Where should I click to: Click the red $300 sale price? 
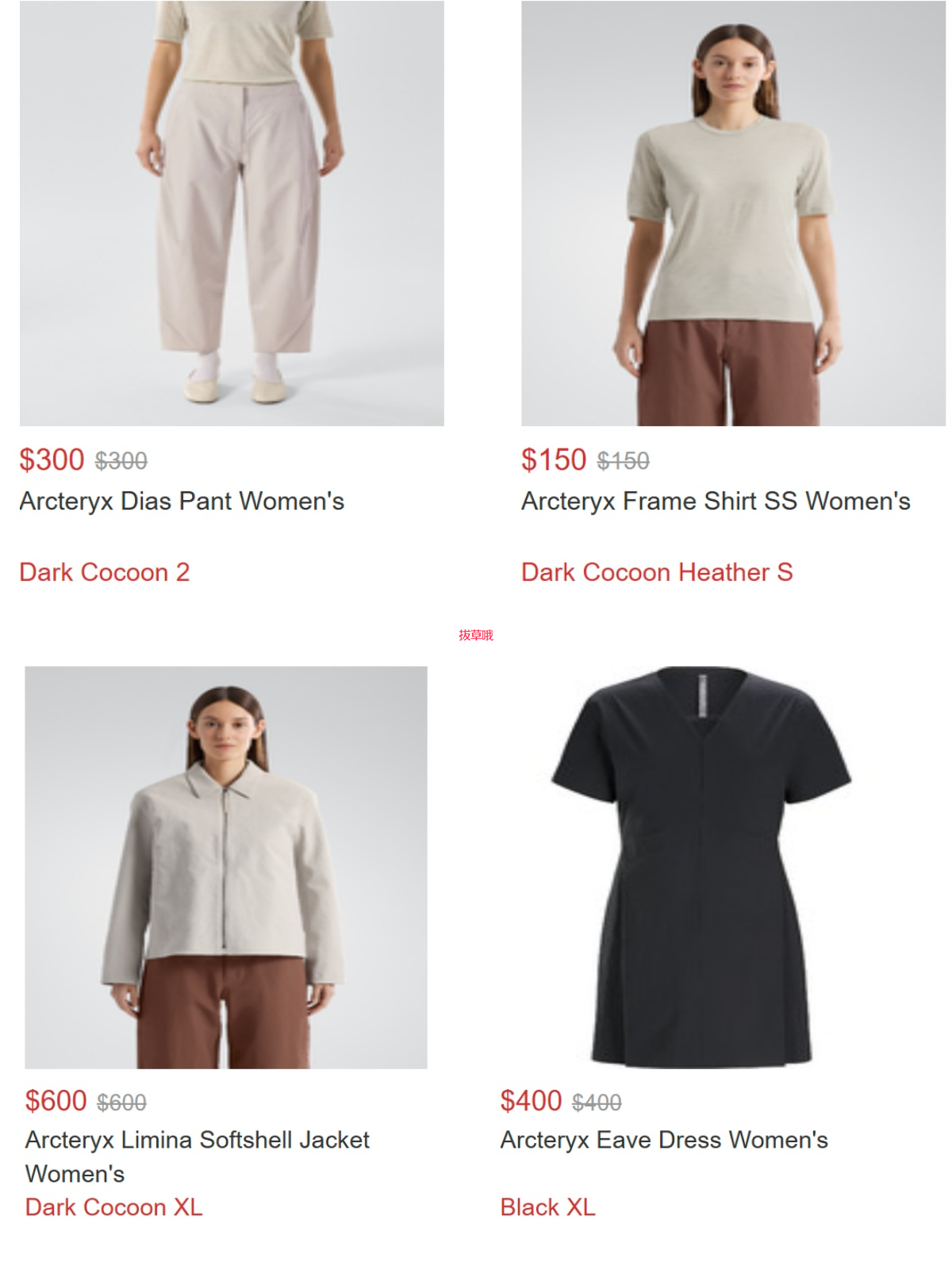[x=52, y=460]
